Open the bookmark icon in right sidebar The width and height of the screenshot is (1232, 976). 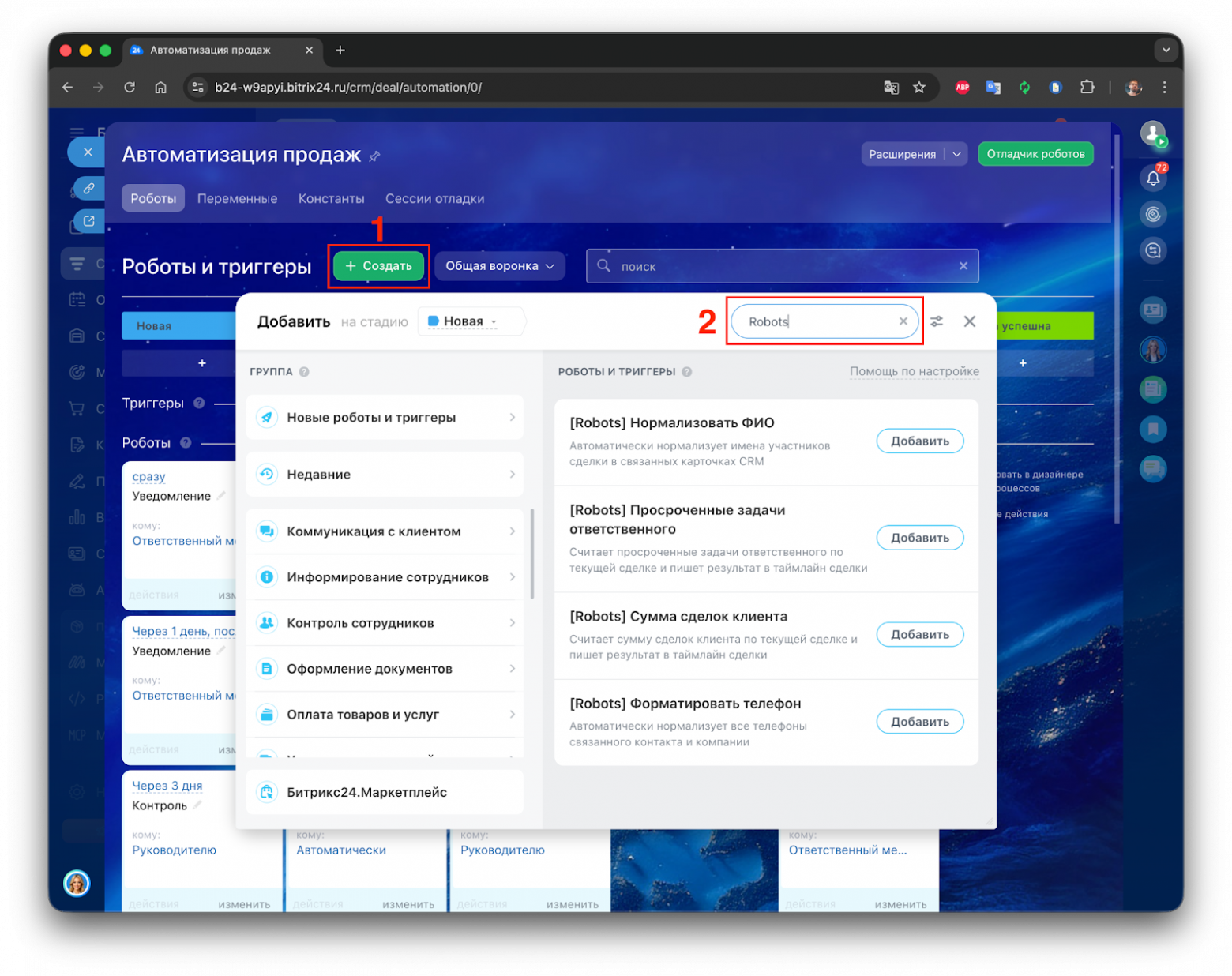1153,429
